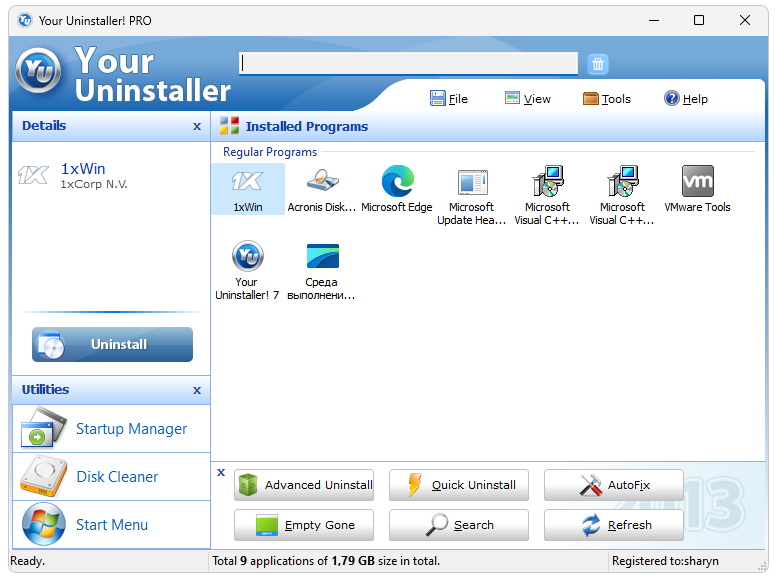Viewport: 775px width, 579px height.
Task: Open the Tools menu
Action: (x=607, y=99)
